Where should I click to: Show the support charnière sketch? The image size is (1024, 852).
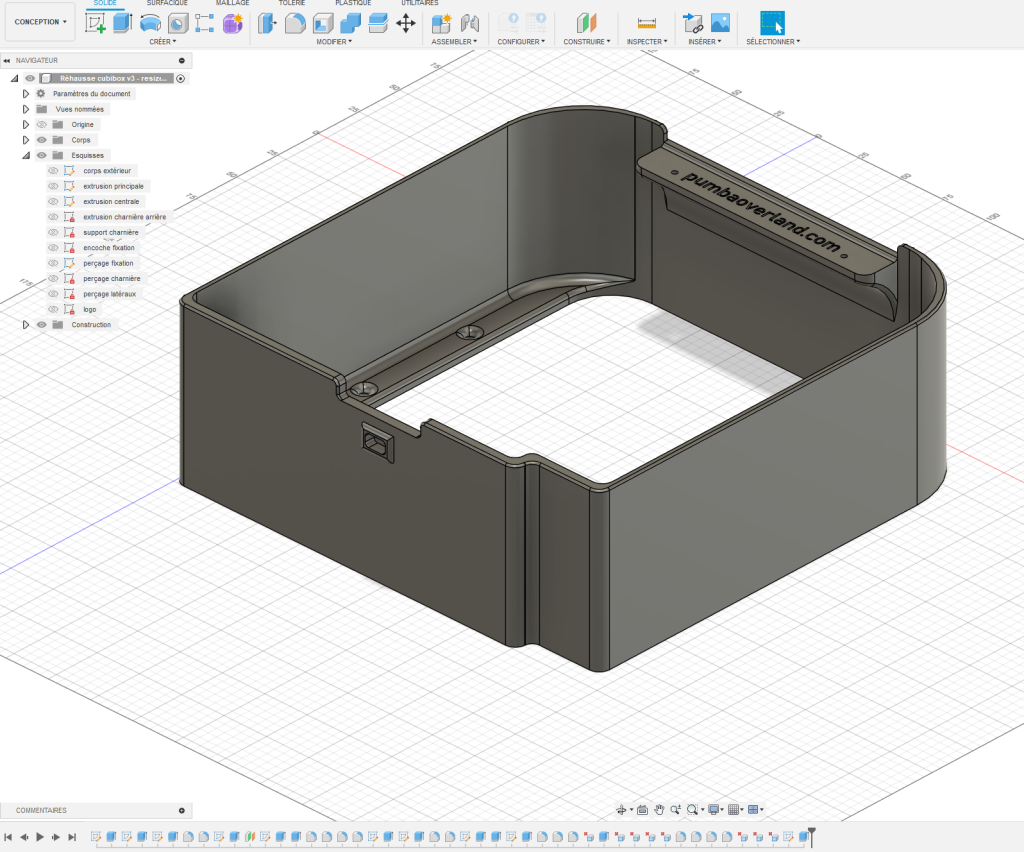click(x=54, y=232)
